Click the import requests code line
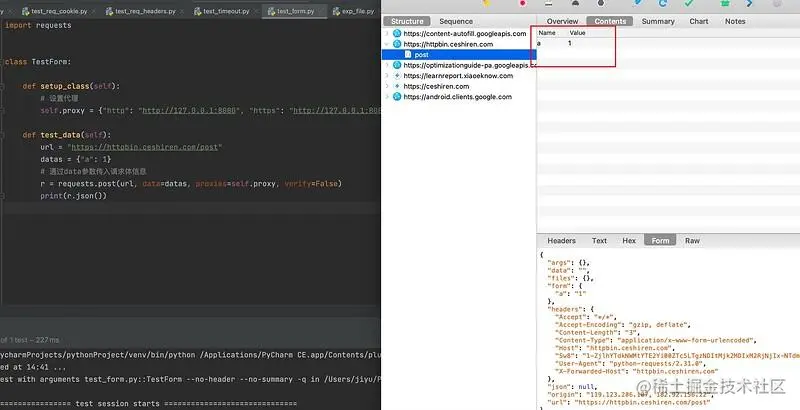The image size is (800, 410). click(x=38, y=25)
